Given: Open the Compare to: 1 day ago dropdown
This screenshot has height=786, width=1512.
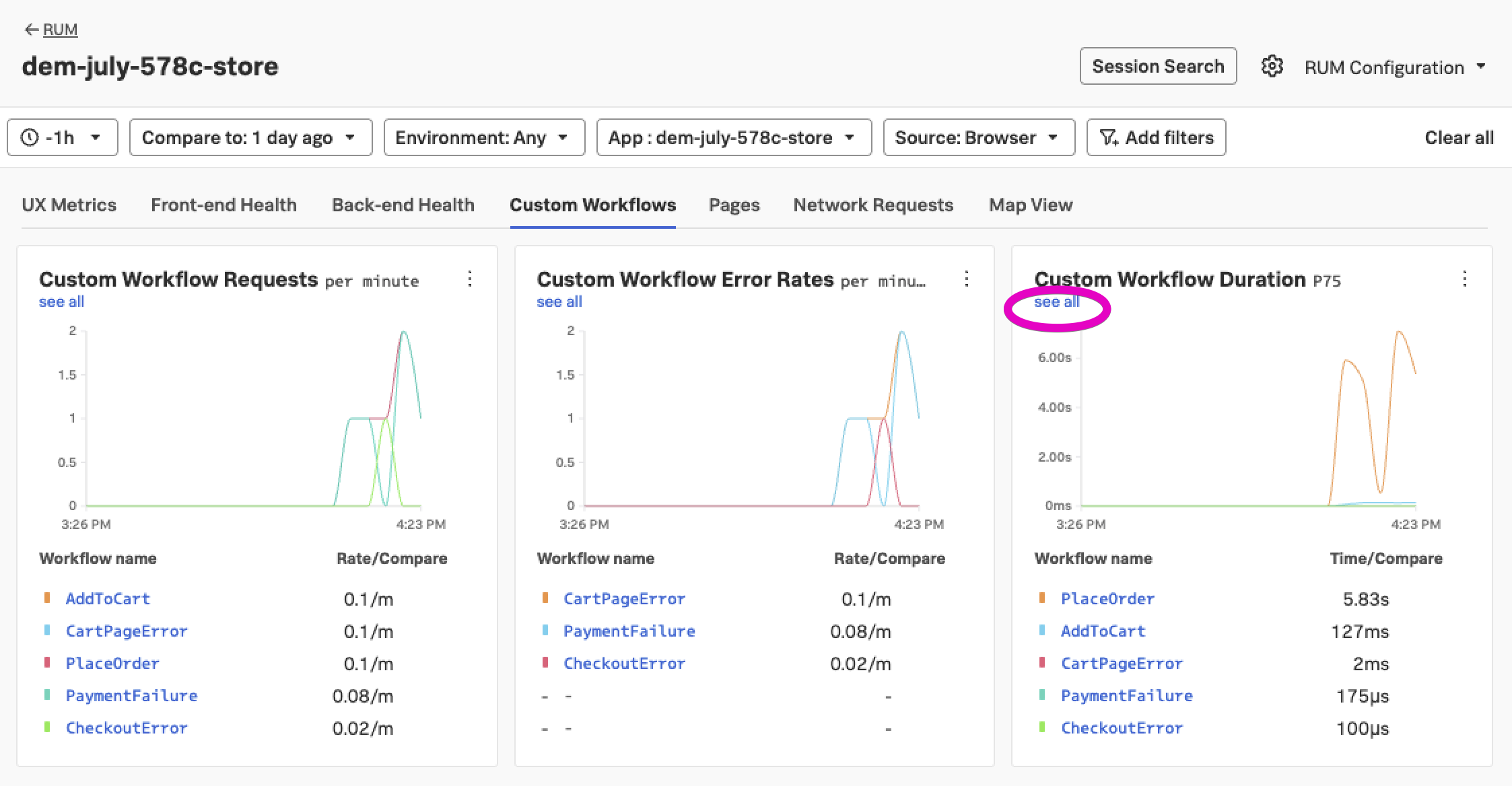Looking at the screenshot, I should pos(250,137).
